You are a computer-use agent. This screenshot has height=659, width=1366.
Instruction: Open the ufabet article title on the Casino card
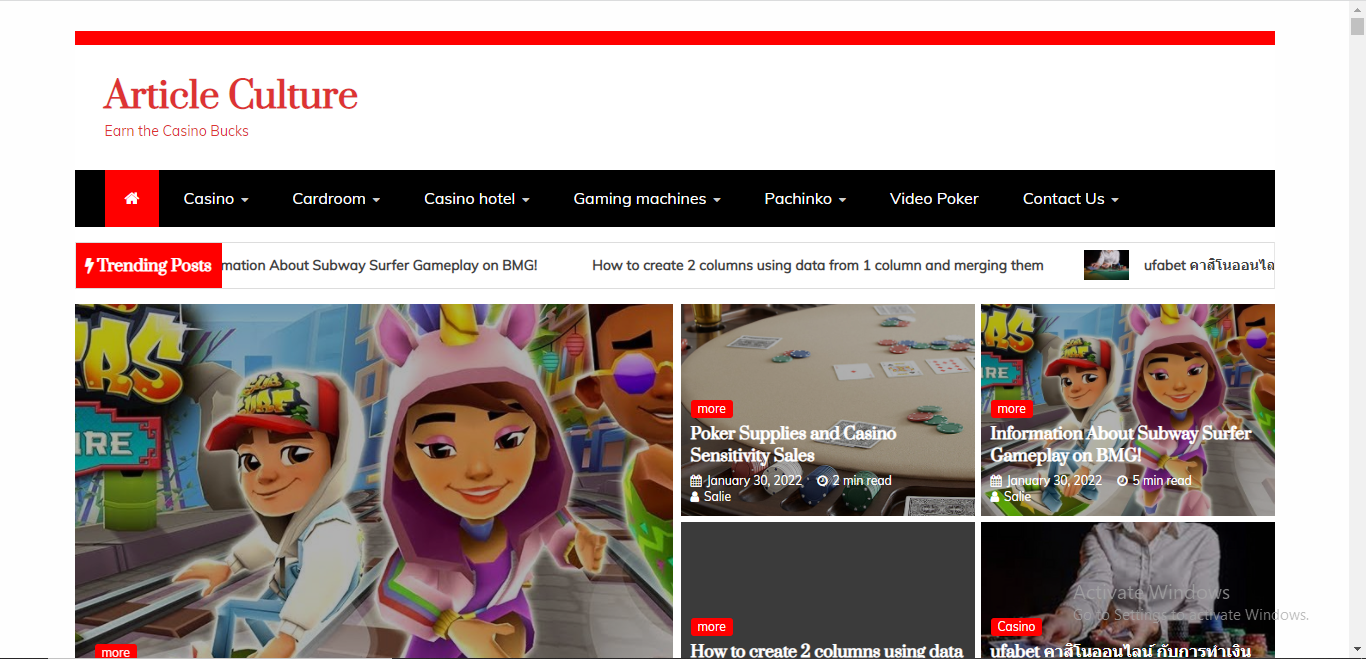[1120, 651]
